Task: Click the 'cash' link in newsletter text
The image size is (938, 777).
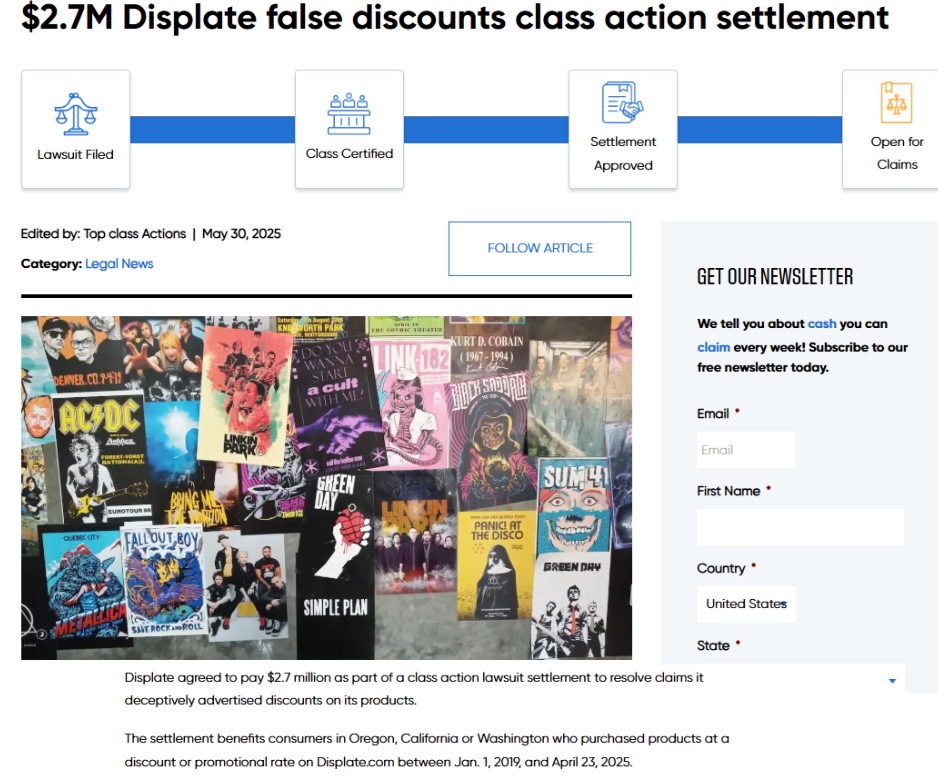Action: (x=822, y=324)
